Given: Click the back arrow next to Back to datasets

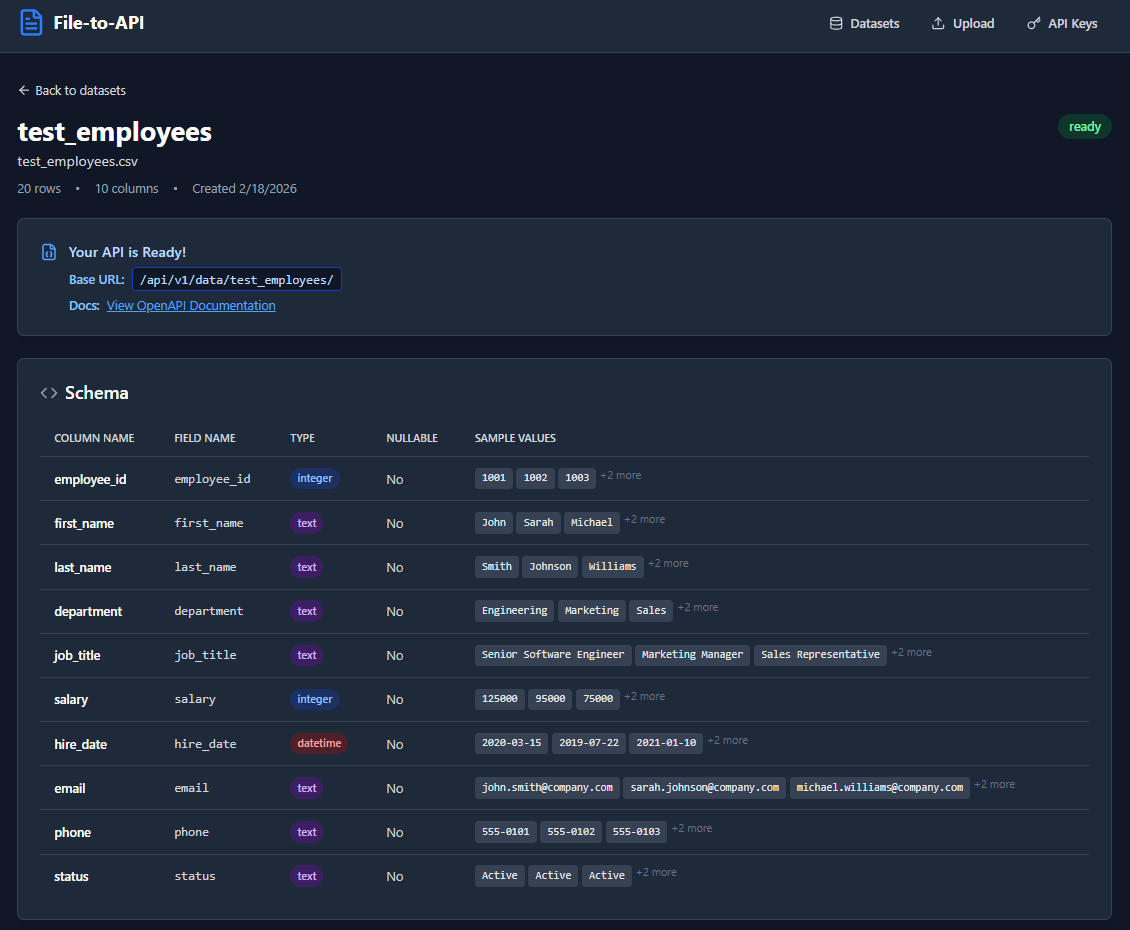Looking at the screenshot, I should coord(23,90).
